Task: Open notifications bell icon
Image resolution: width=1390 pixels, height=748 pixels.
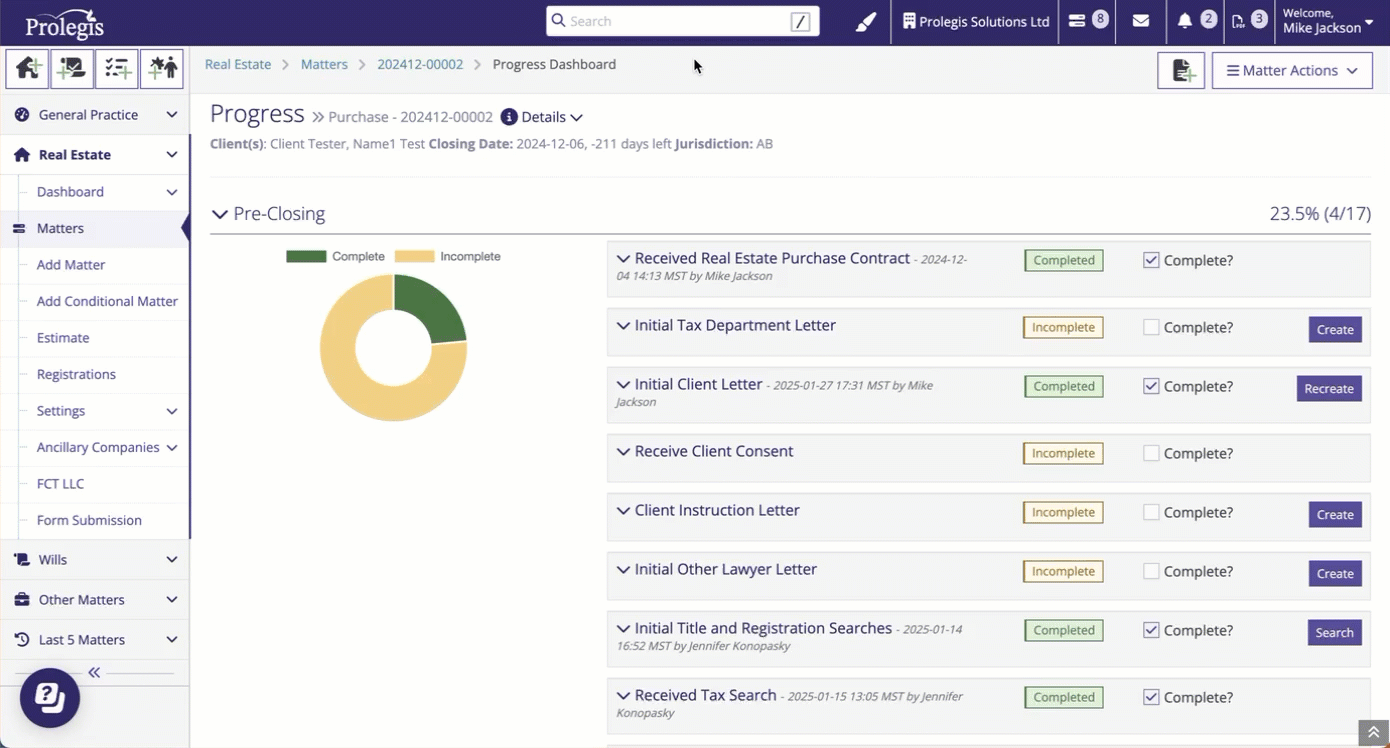Action: click(x=1185, y=21)
